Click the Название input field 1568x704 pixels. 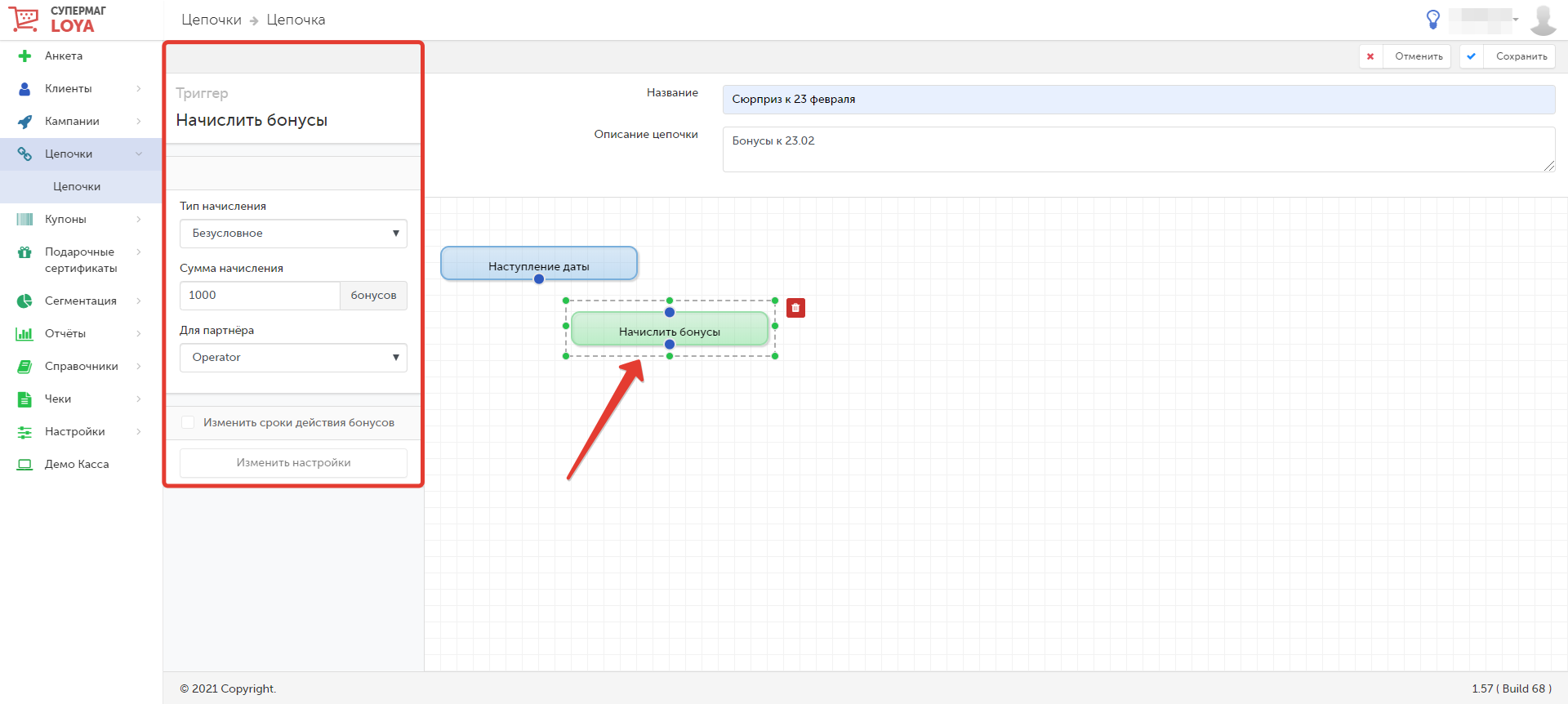click(x=1138, y=100)
